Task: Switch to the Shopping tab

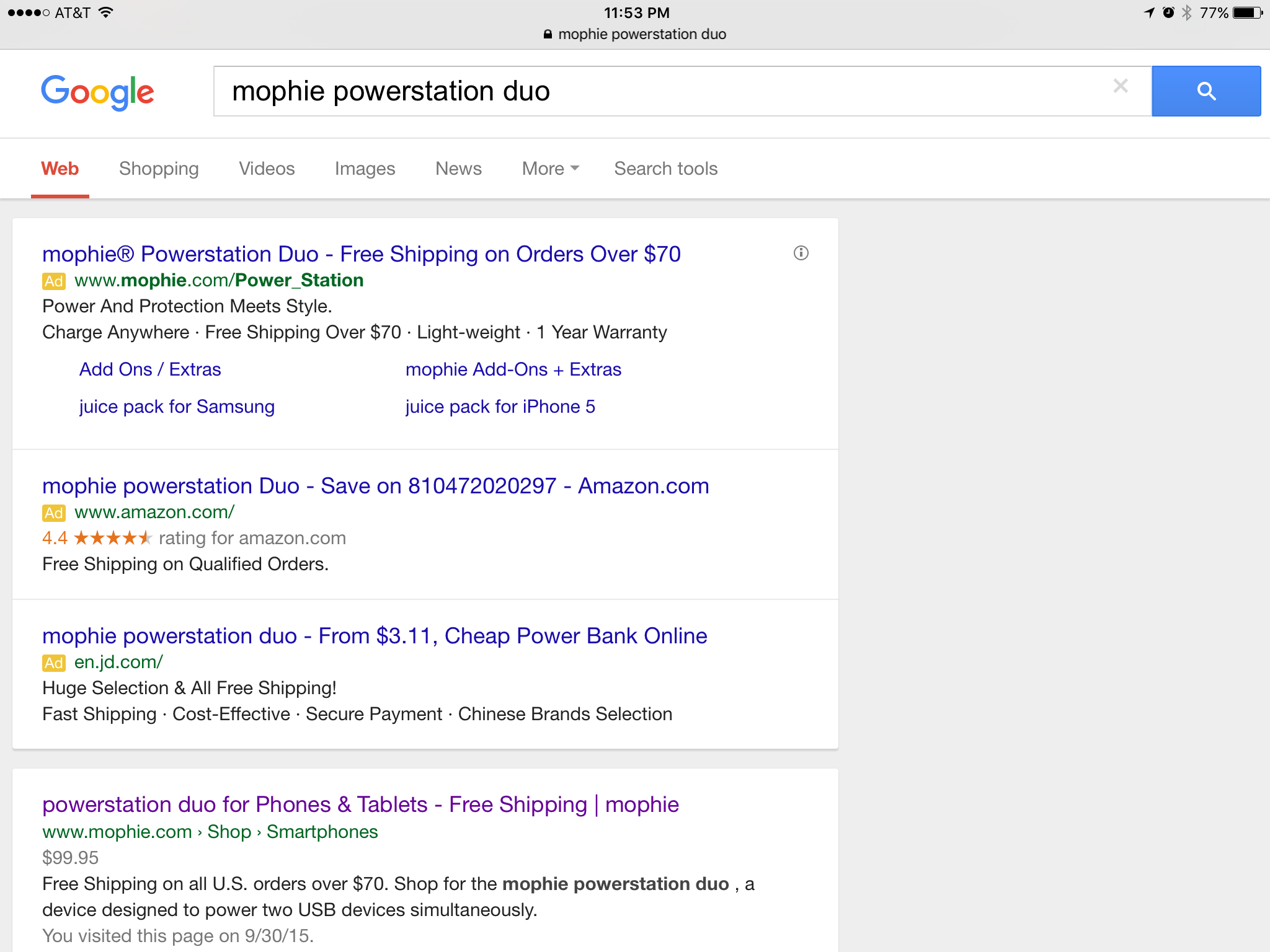Action: coord(159,169)
